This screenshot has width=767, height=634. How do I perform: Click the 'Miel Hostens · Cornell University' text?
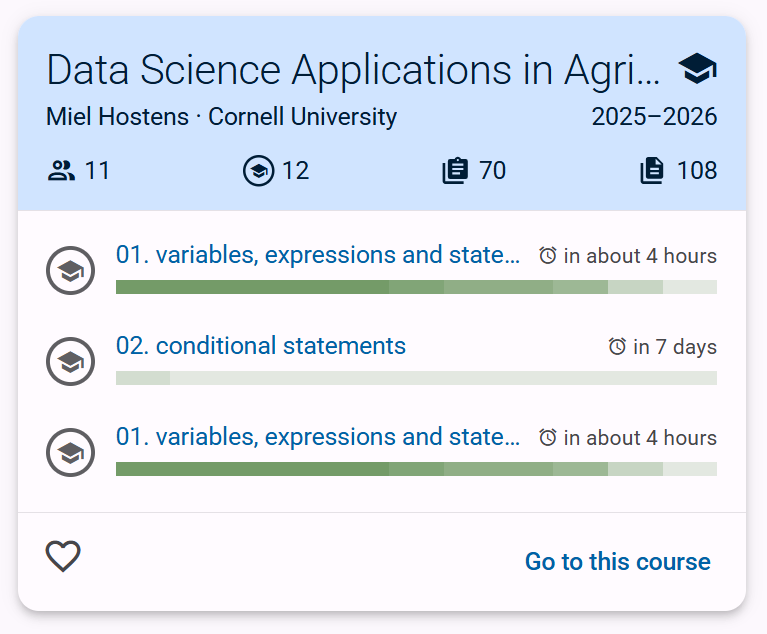pyautogui.click(x=222, y=117)
